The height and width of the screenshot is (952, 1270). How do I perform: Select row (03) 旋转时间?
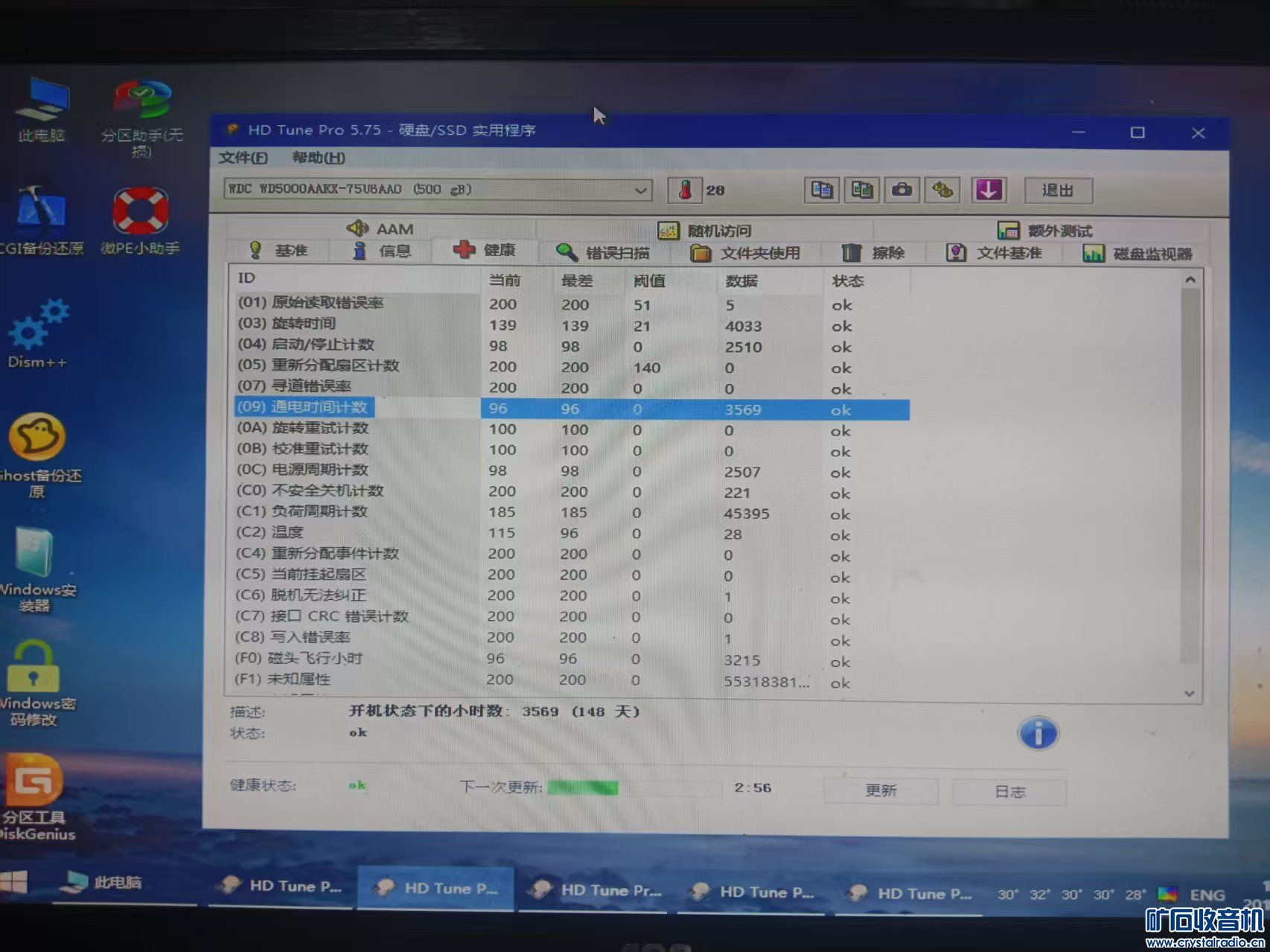(572, 325)
